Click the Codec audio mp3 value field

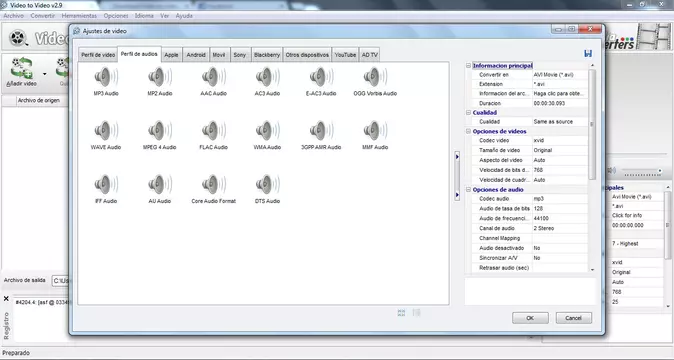pos(560,199)
